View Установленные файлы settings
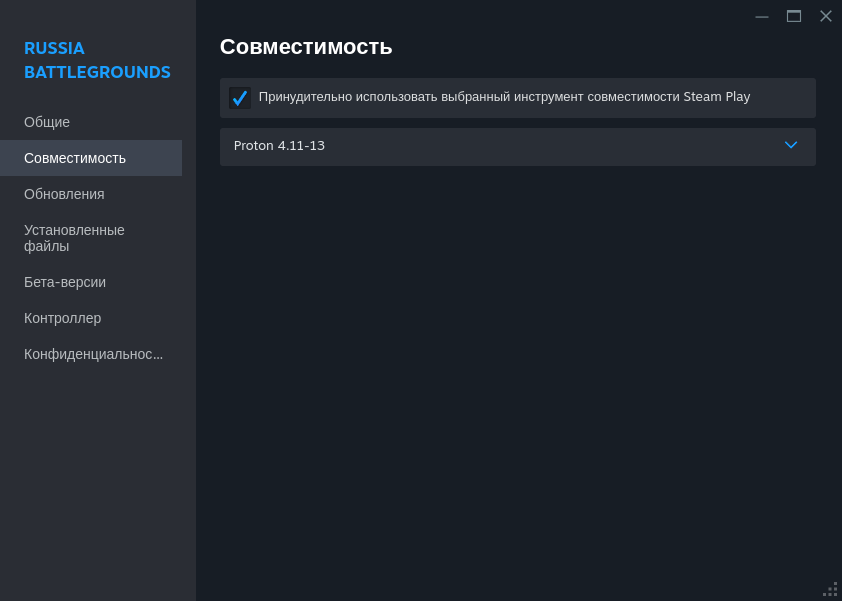 pos(73,238)
